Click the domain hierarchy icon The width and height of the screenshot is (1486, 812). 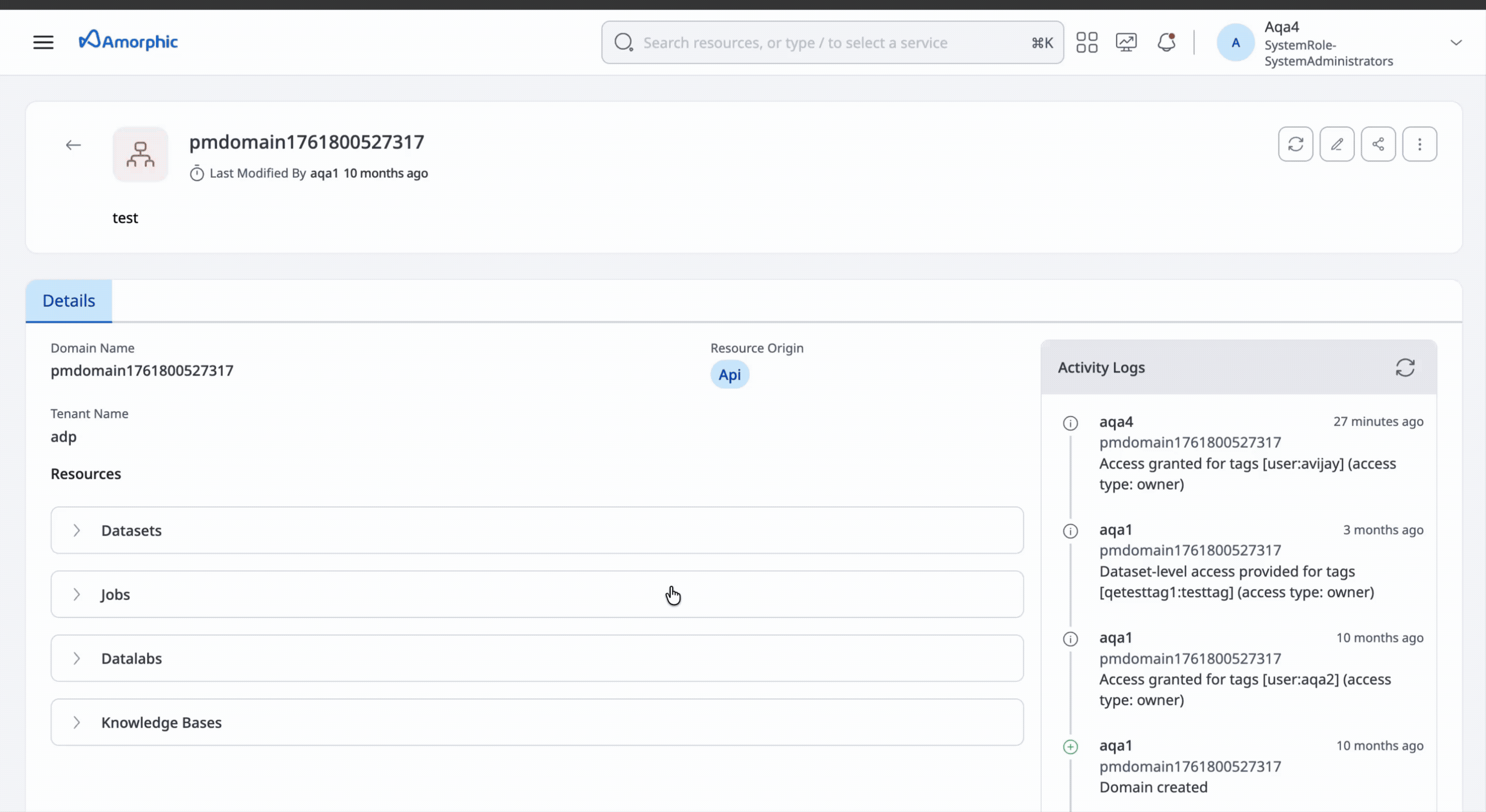tap(140, 154)
